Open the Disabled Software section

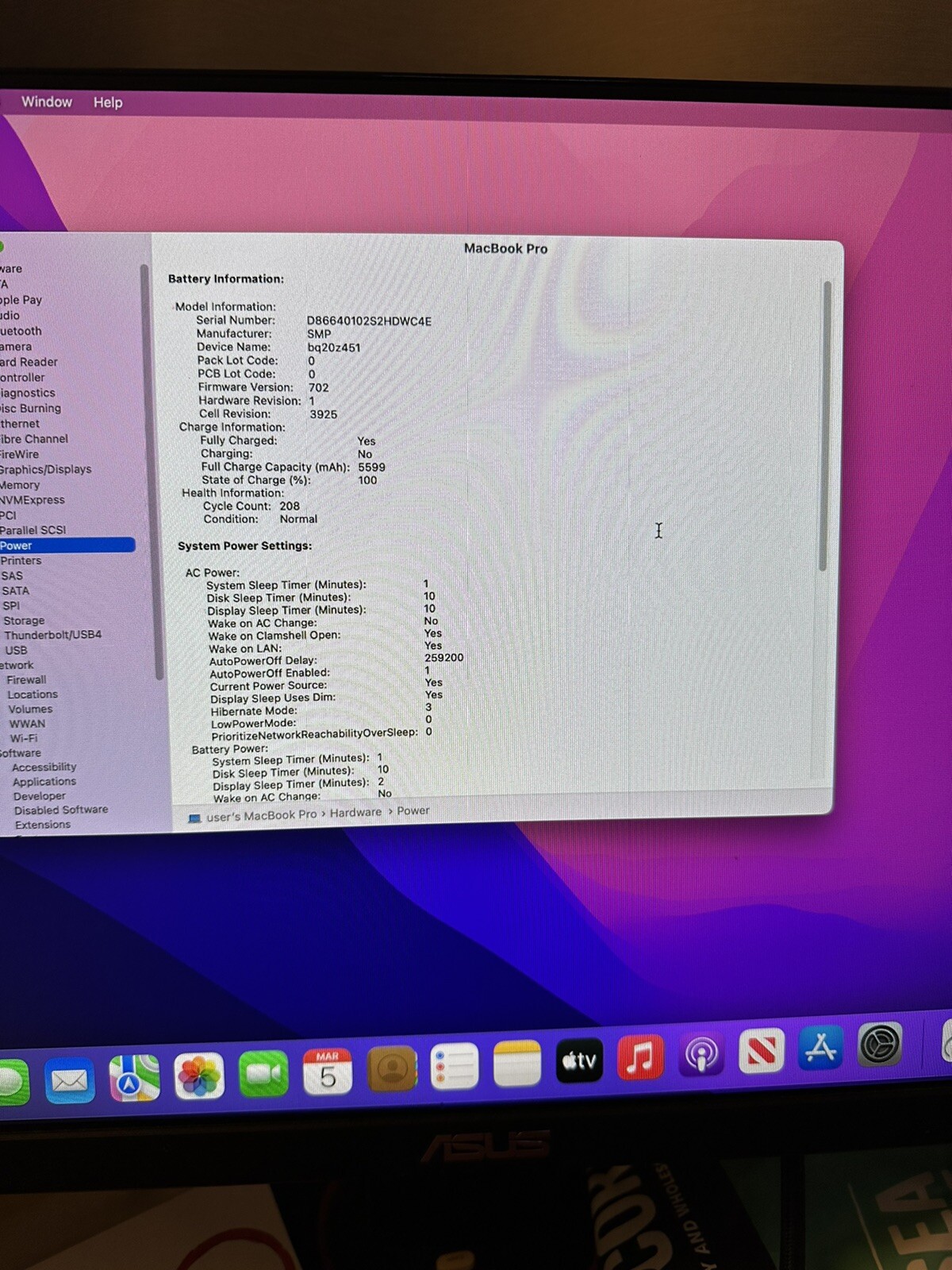[61, 810]
